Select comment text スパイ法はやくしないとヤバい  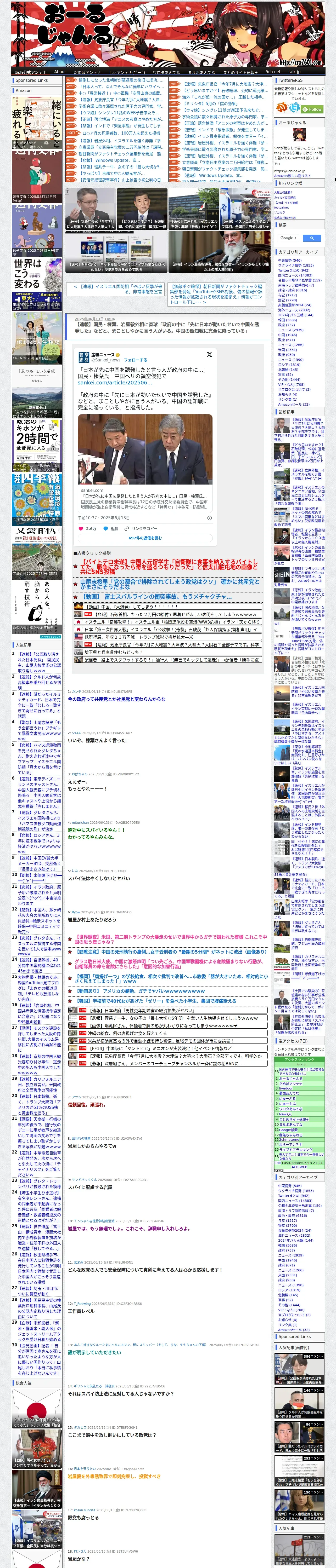coord(99,878)
